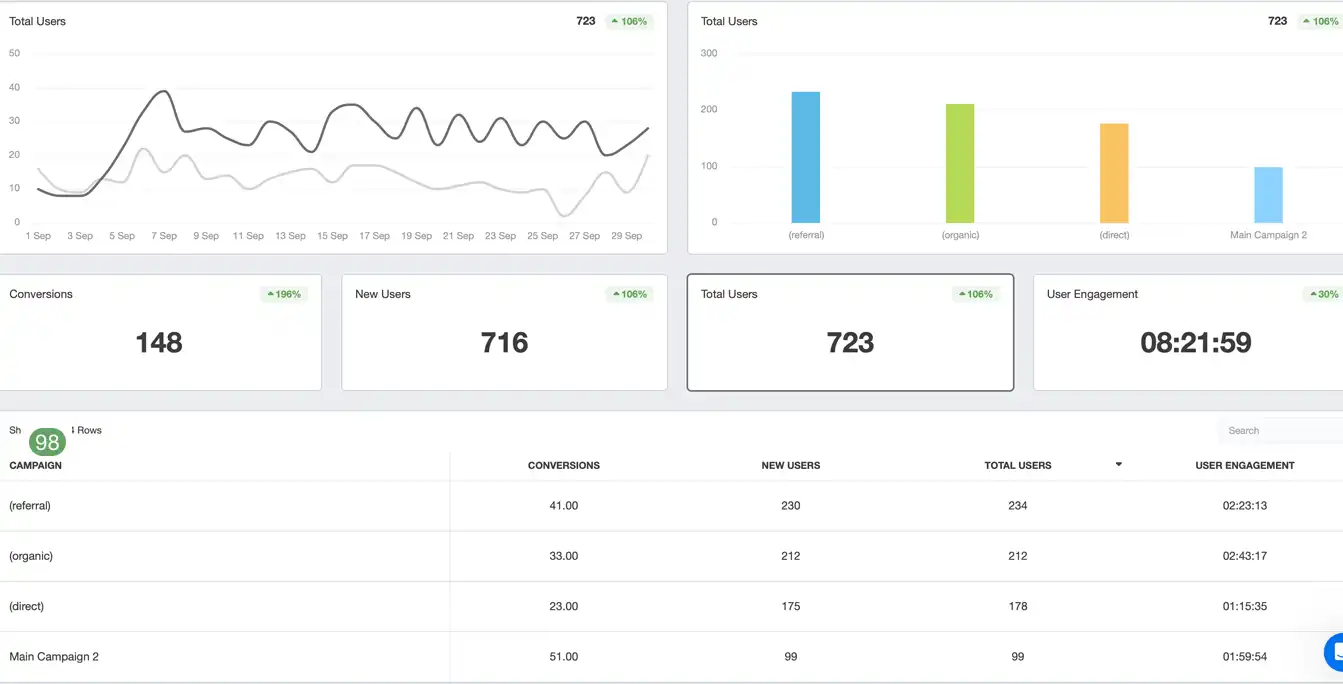Click the (organic) axis label under bar chart
Viewport: 1343px width, 684px height.
coord(960,235)
